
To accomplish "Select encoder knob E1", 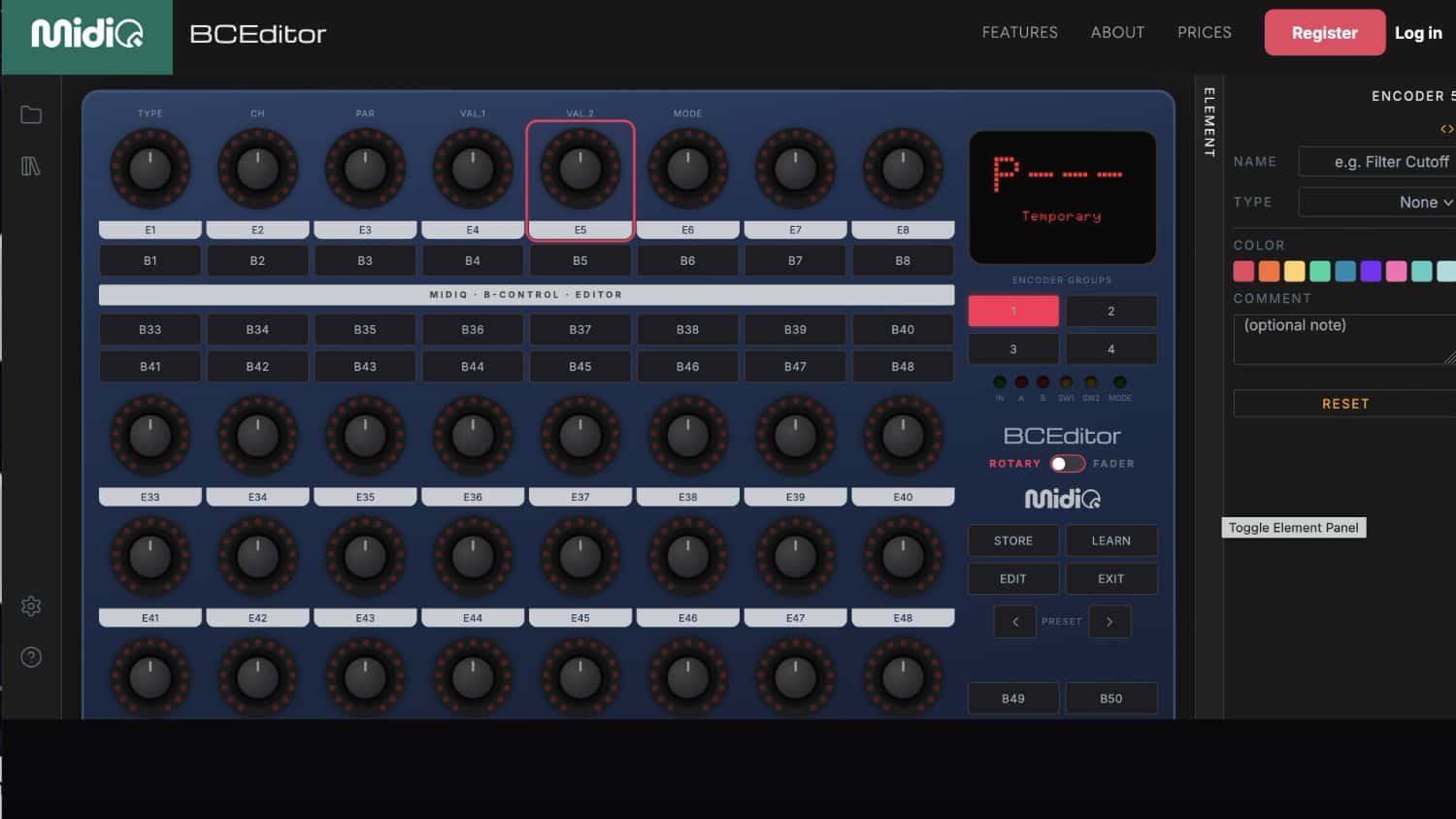I will click(x=150, y=169).
